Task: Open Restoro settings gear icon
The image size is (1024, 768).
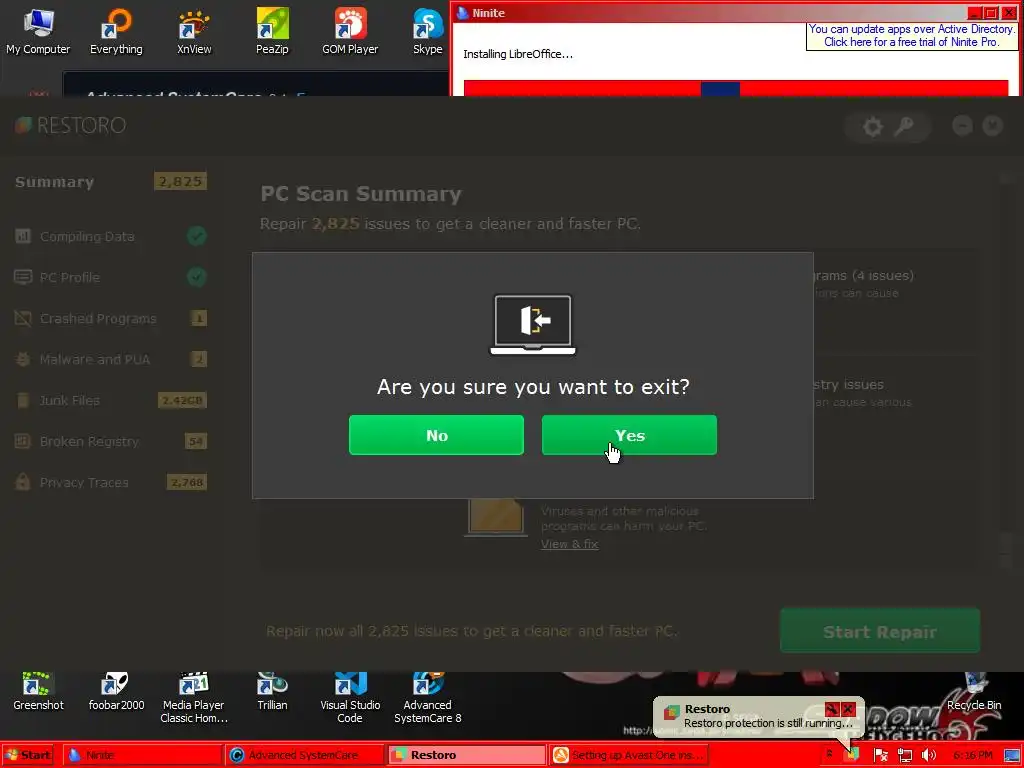Action: tap(872, 126)
